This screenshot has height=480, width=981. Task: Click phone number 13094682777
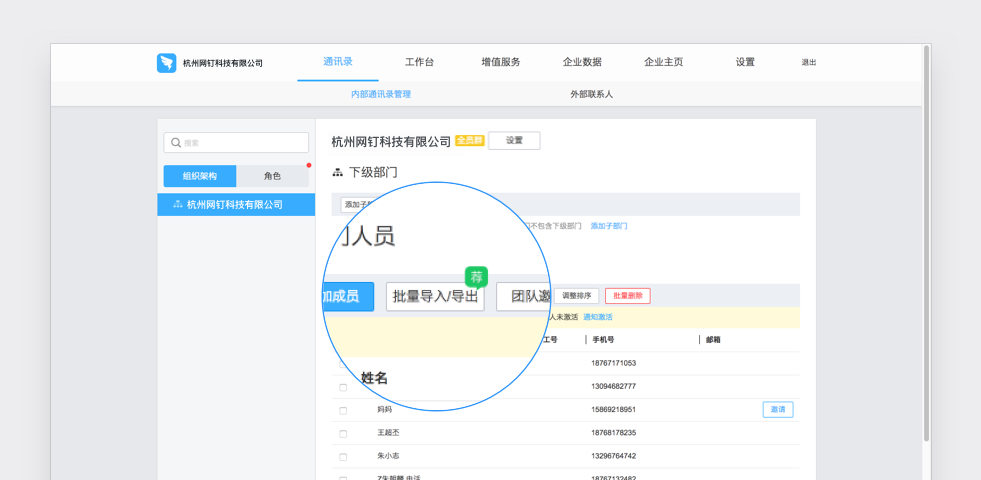[x=614, y=387]
